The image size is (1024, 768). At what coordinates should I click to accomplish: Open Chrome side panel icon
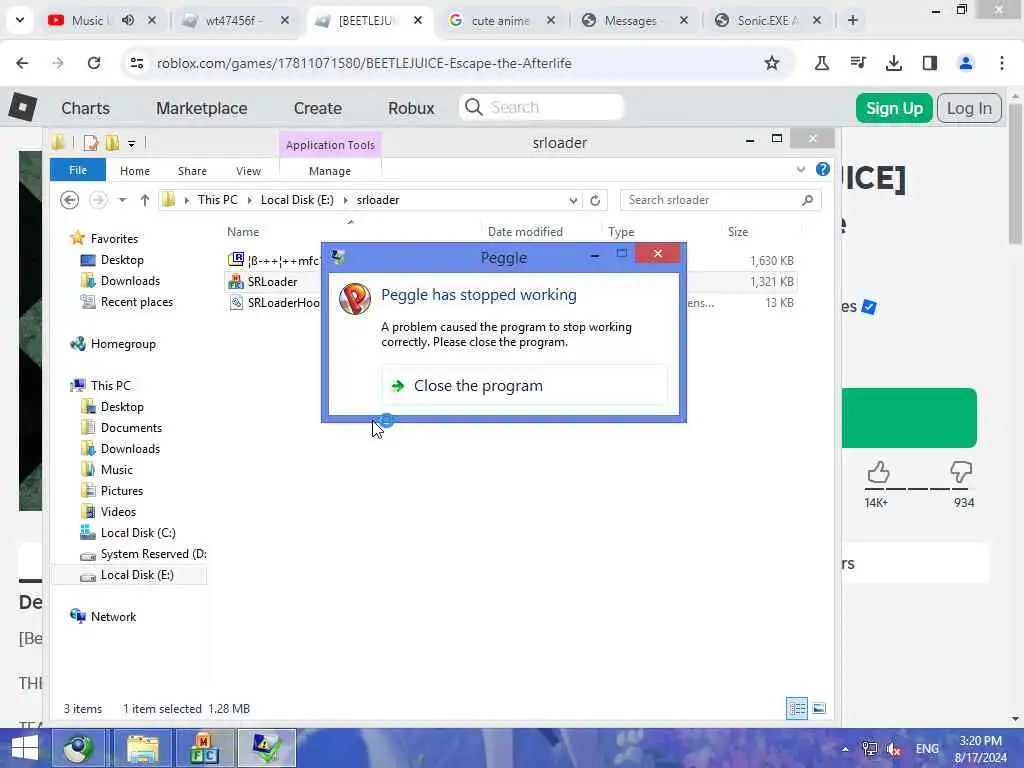[x=930, y=63]
